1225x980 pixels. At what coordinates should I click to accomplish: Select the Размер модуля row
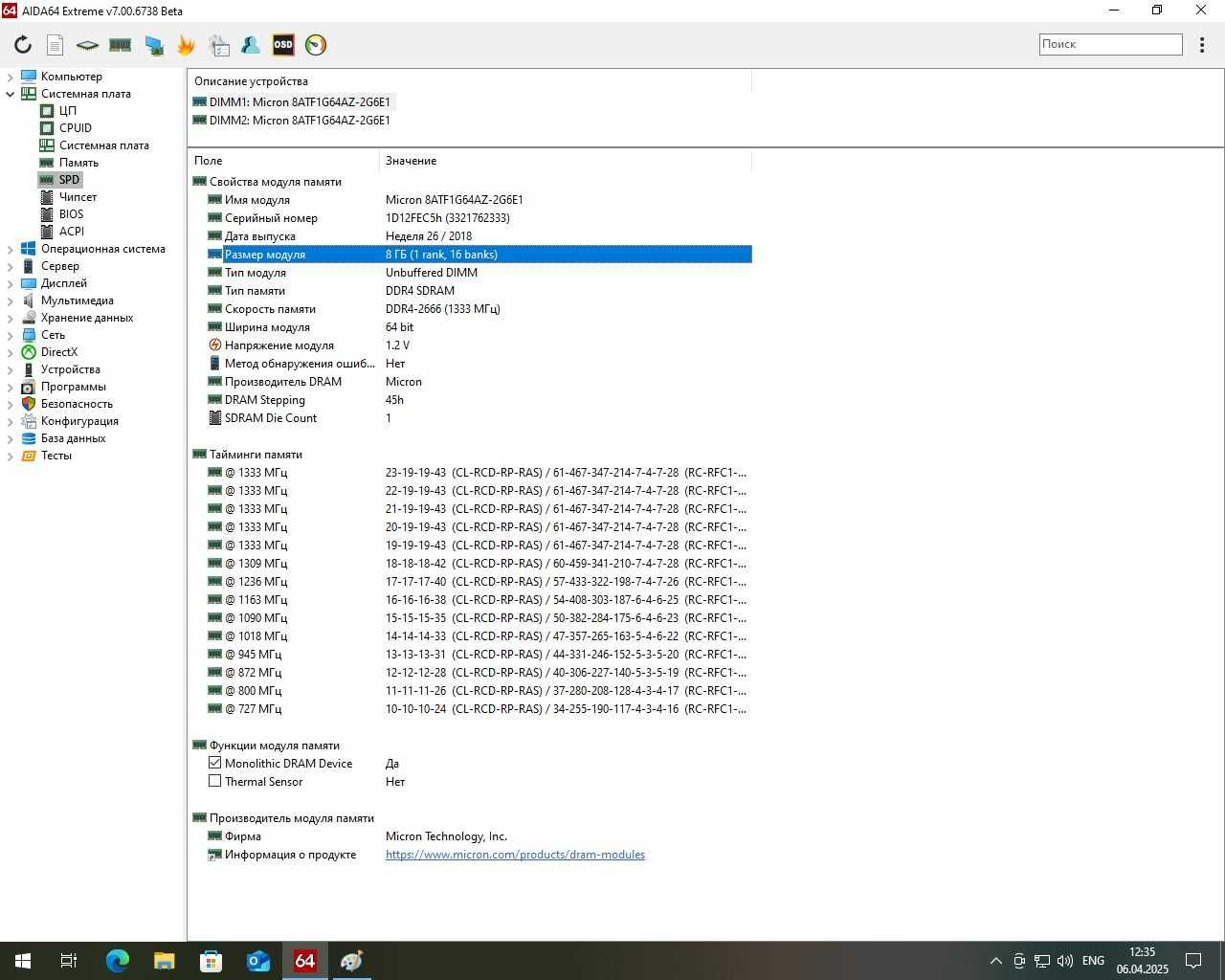(479, 255)
